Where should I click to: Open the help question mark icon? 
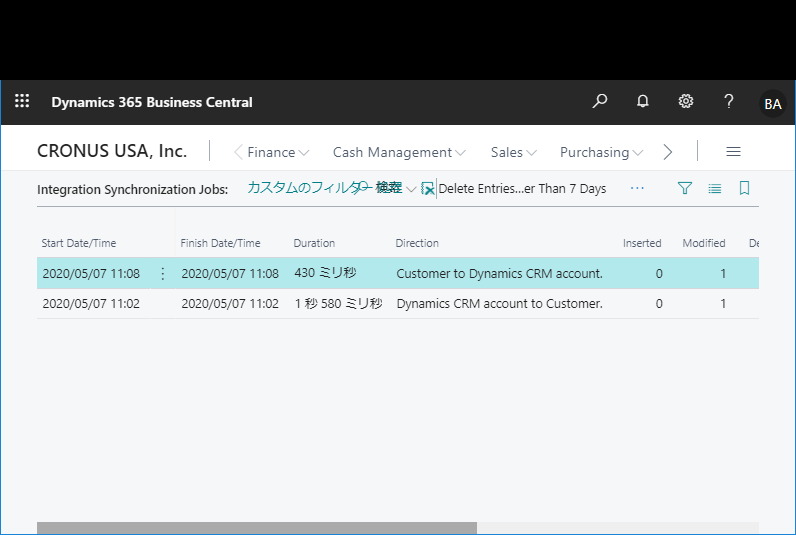[728, 102]
